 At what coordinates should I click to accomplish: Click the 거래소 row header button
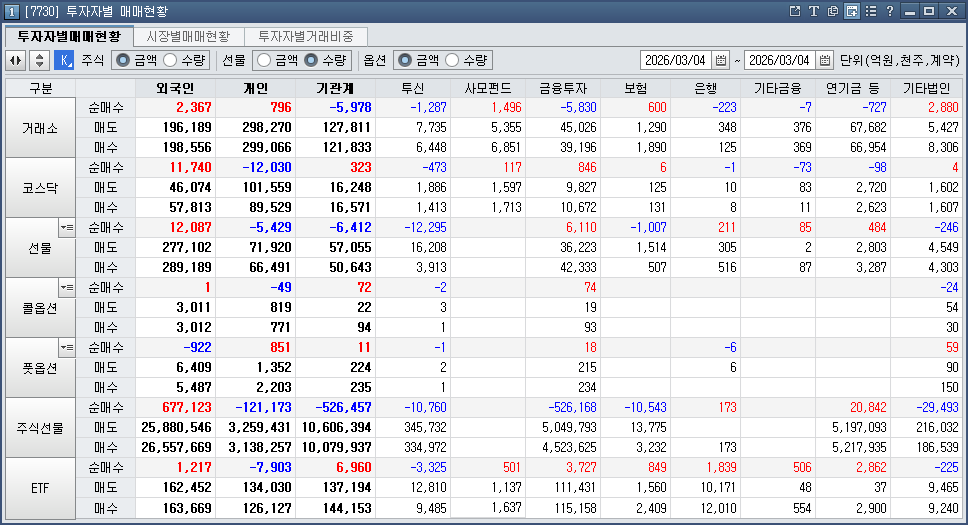[41, 128]
